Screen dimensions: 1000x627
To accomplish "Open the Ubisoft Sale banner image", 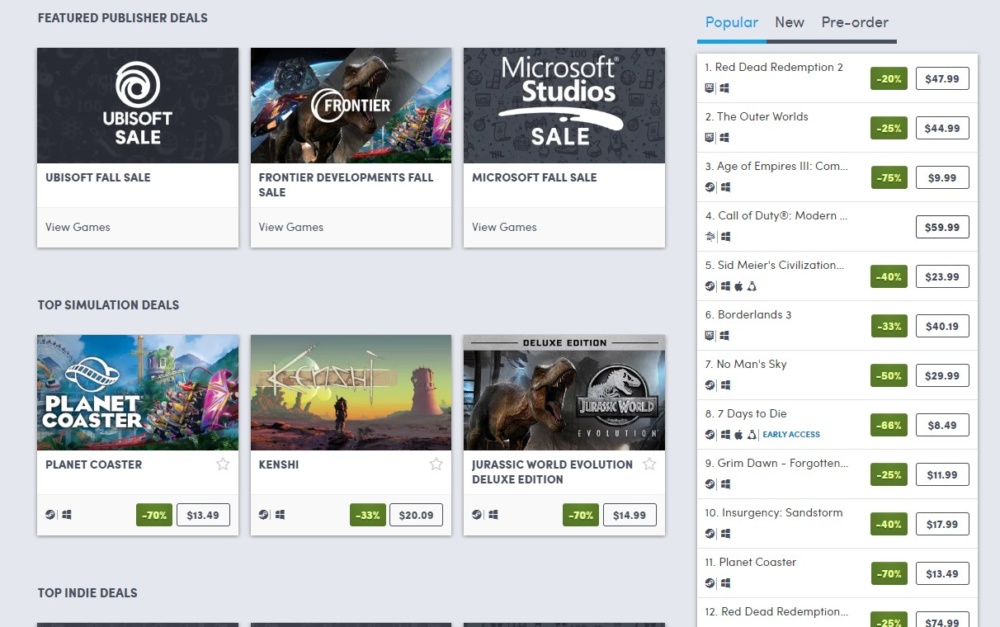I will [x=138, y=105].
